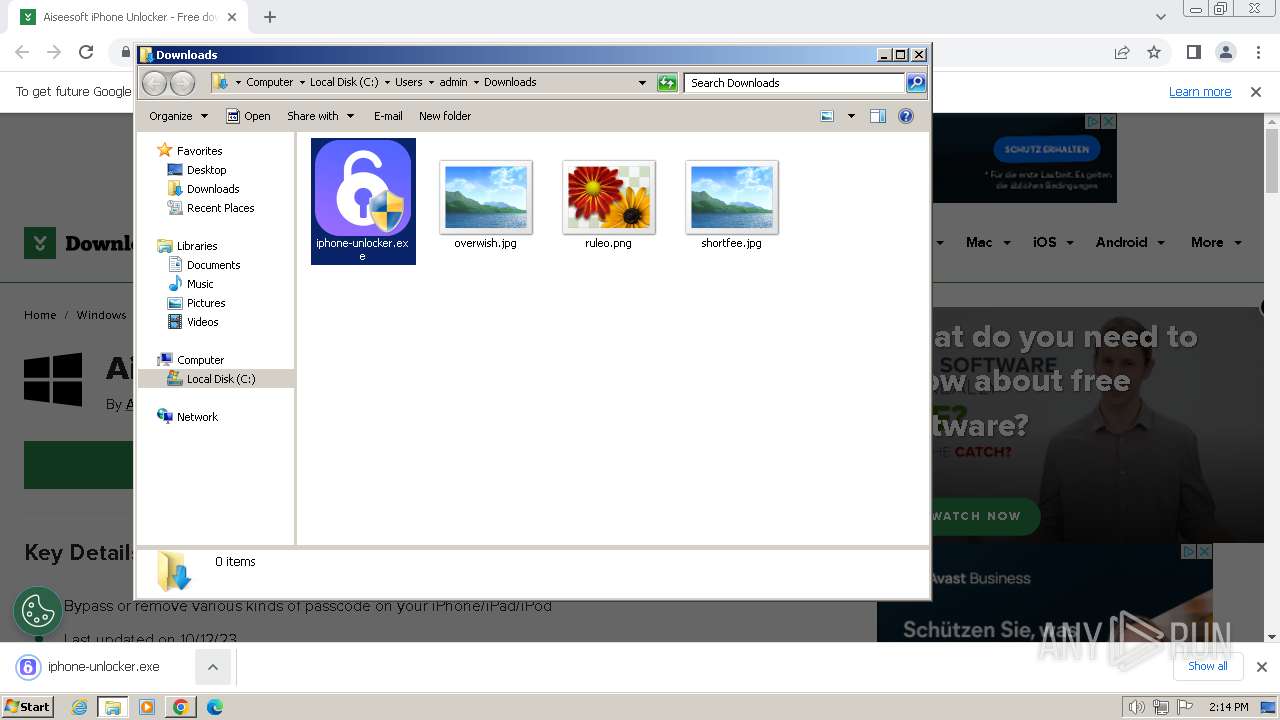1280x720 pixels.
Task: Open the Share with dropdown
Action: pos(320,116)
